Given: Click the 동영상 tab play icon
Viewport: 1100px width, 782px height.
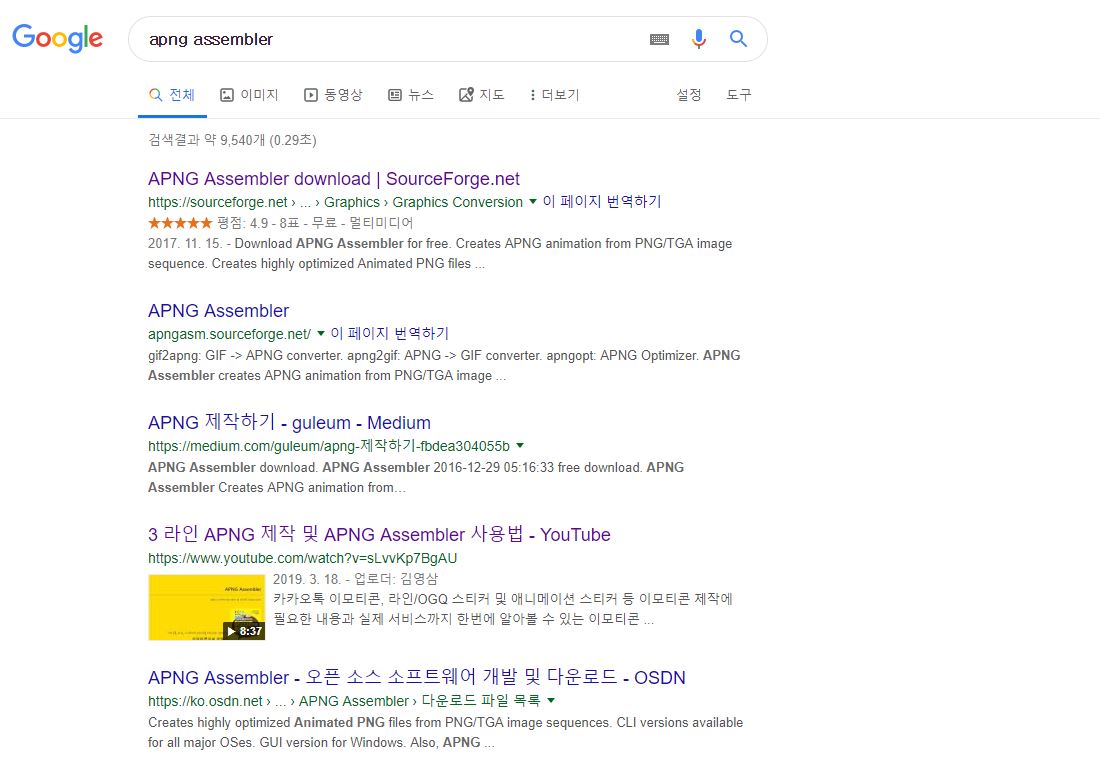Looking at the screenshot, I should click(x=311, y=95).
